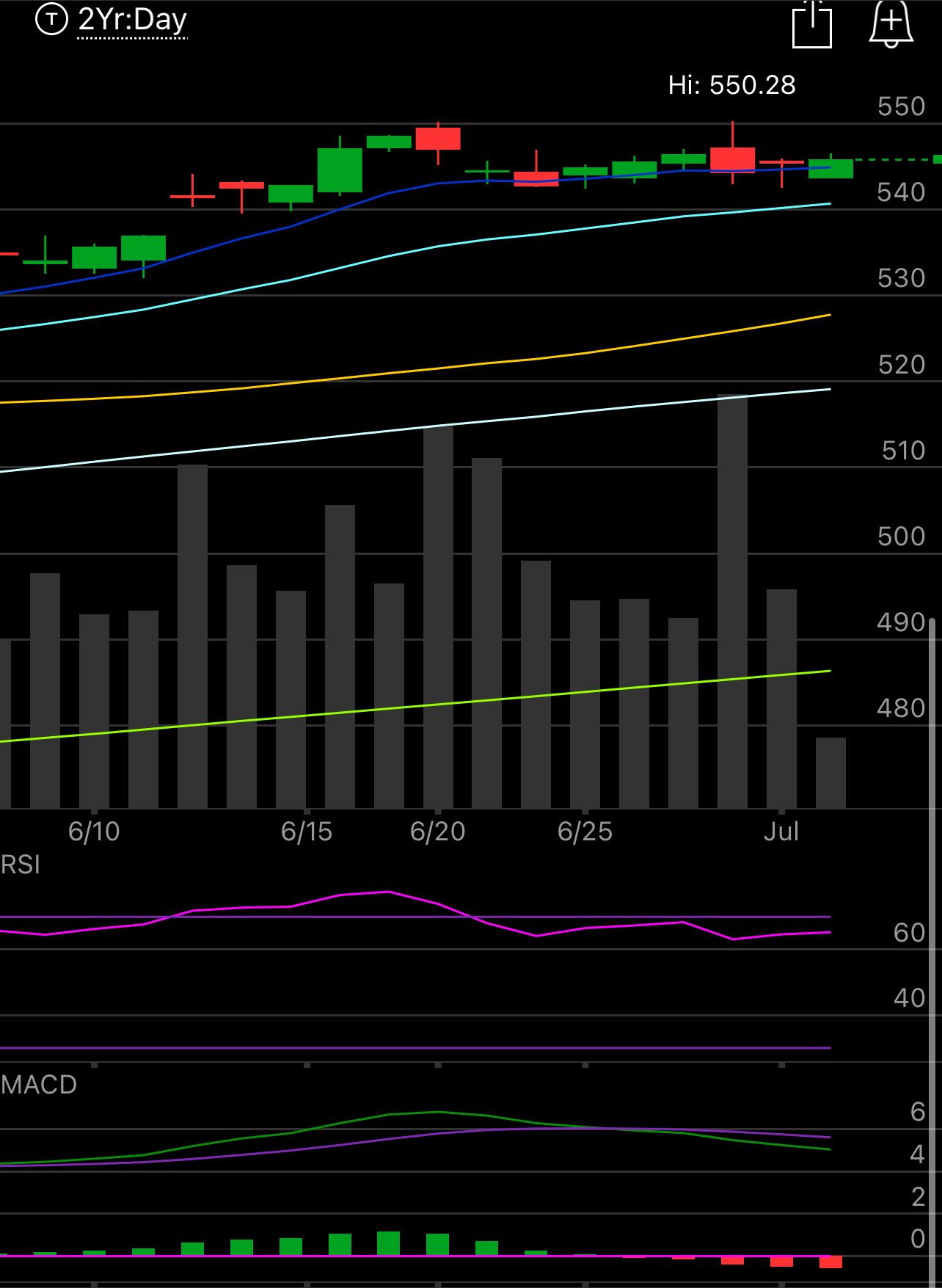The height and width of the screenshot is (1288, 942).
Task: Tap the 500 price axis label
Action: (x=902, y=536)
